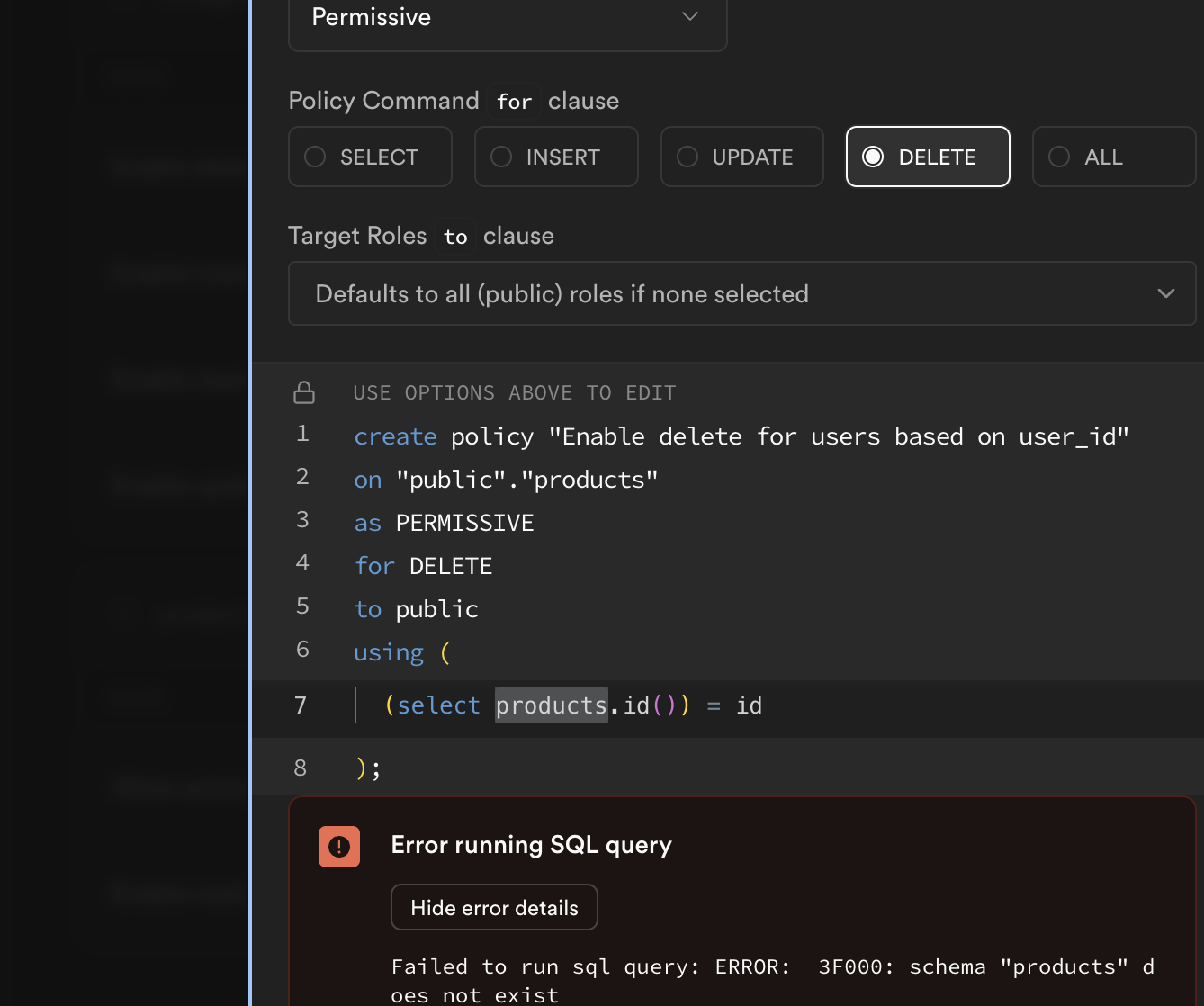Select the DELETE radio option
Image resolution: width=1204 pixels, height=1006 pixels.
click(x=928, y=157)
